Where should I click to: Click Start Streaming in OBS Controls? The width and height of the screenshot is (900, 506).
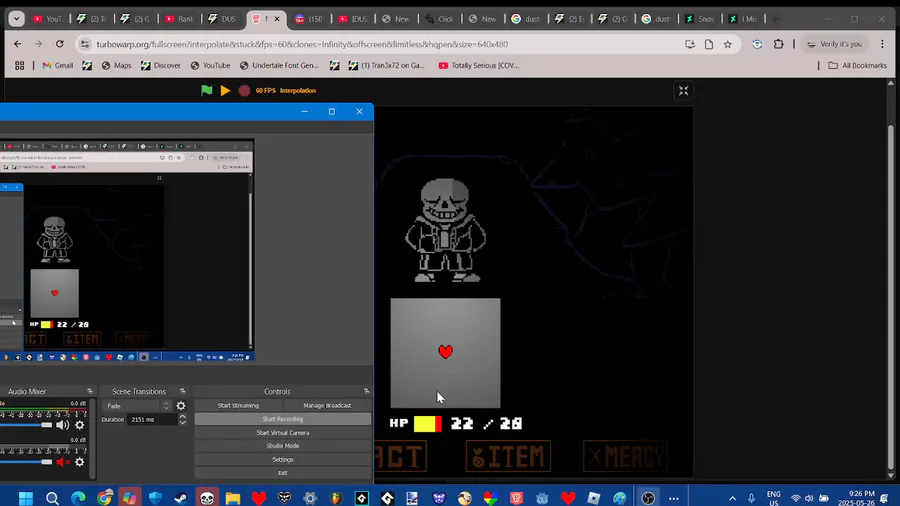(238, 406)
